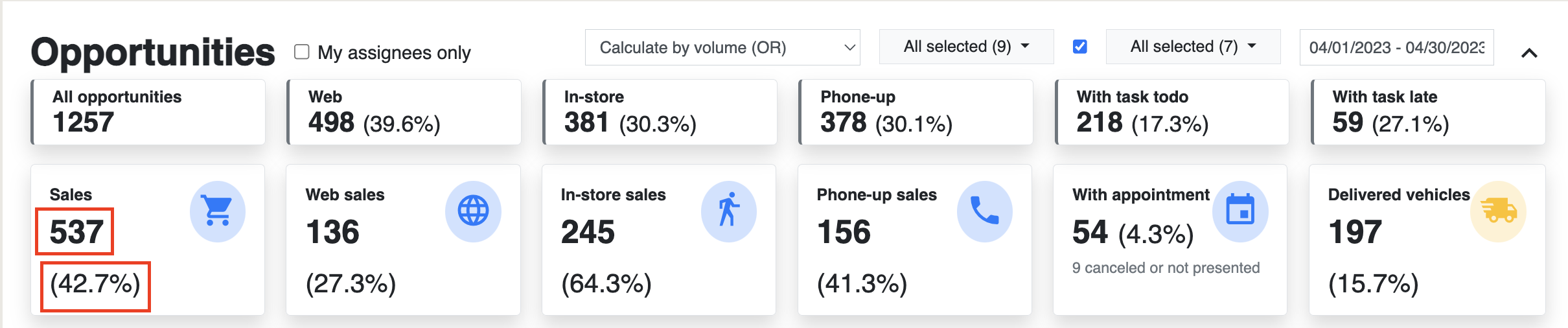Click the shopping cart Sales icon

(217, 211)
